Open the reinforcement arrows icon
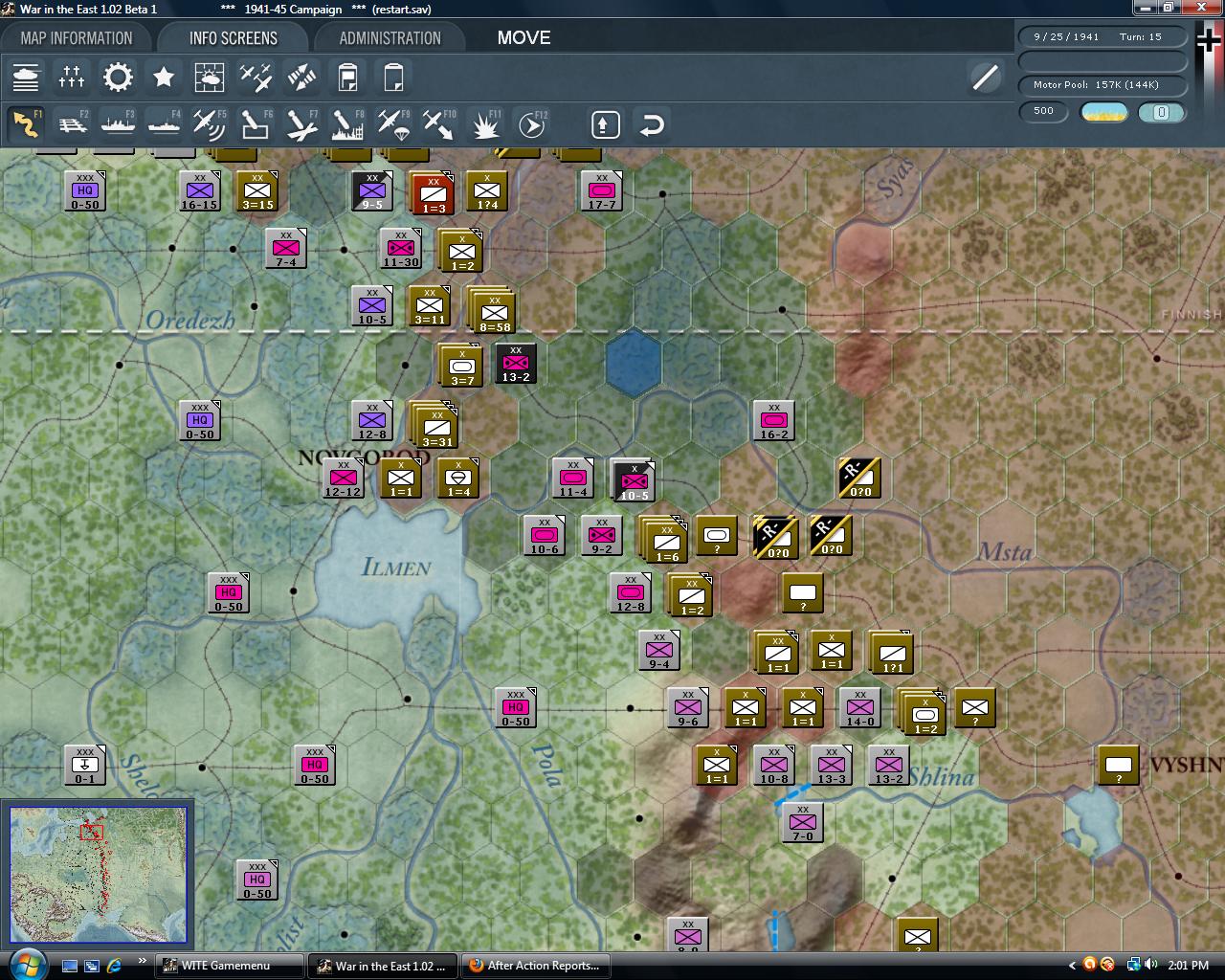Image resolution: width=1225 pixels, height=980 pixels. 301,77
